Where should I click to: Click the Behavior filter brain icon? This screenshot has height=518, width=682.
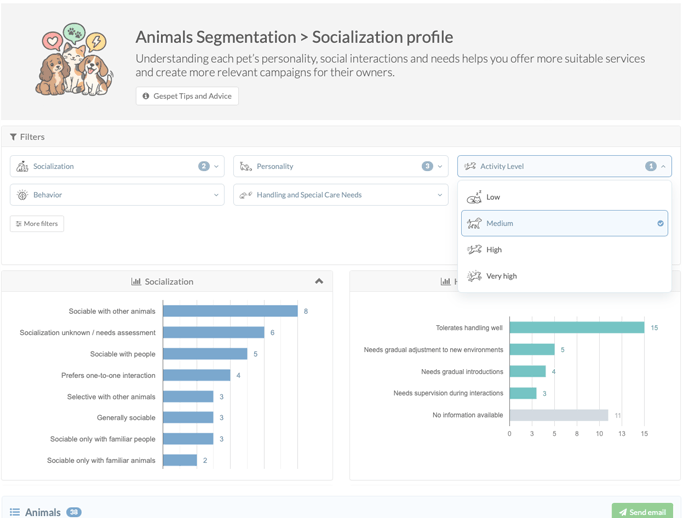pyautogui.click(x=22, y=195)
